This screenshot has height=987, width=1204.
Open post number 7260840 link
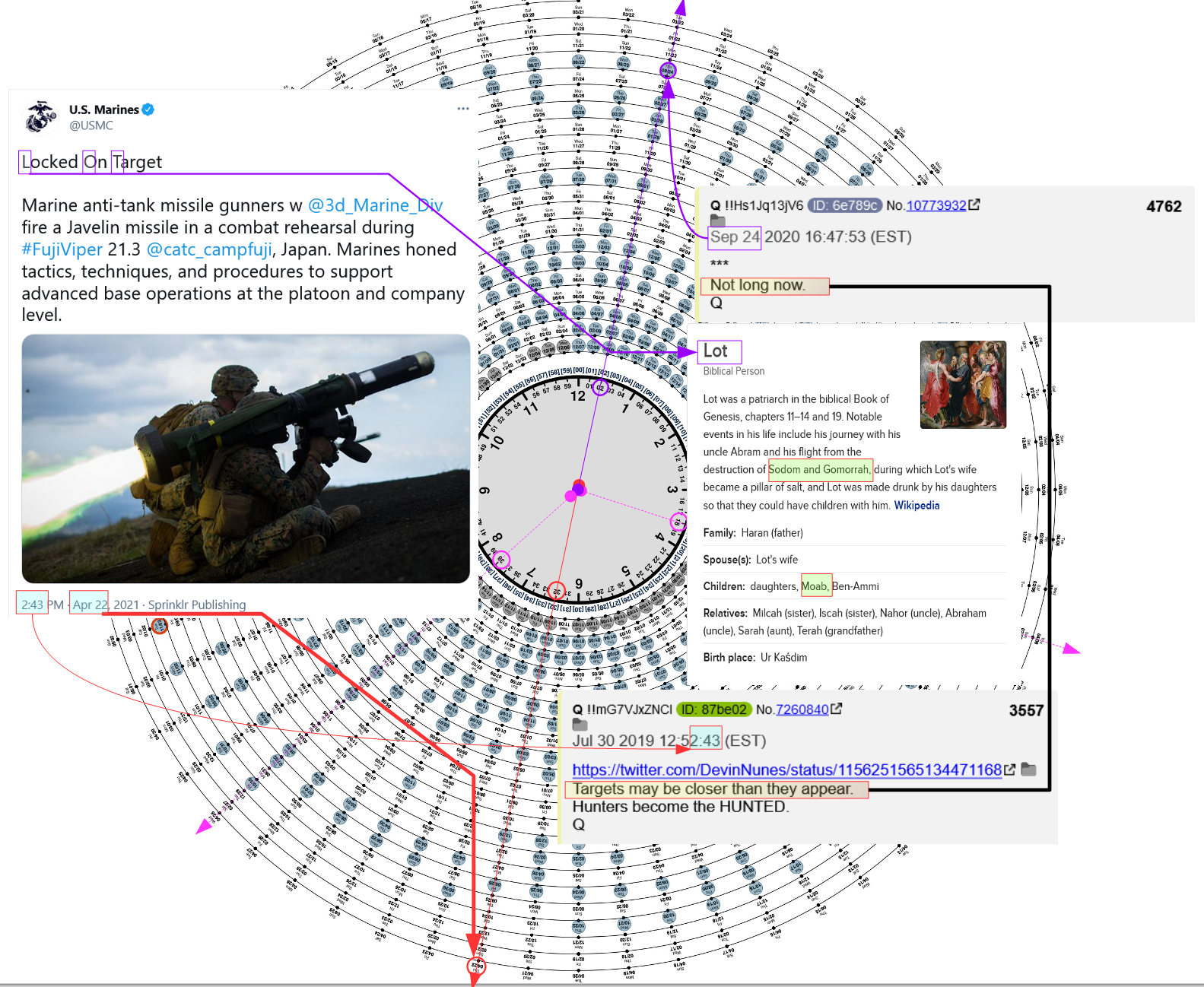coord(802,709)
